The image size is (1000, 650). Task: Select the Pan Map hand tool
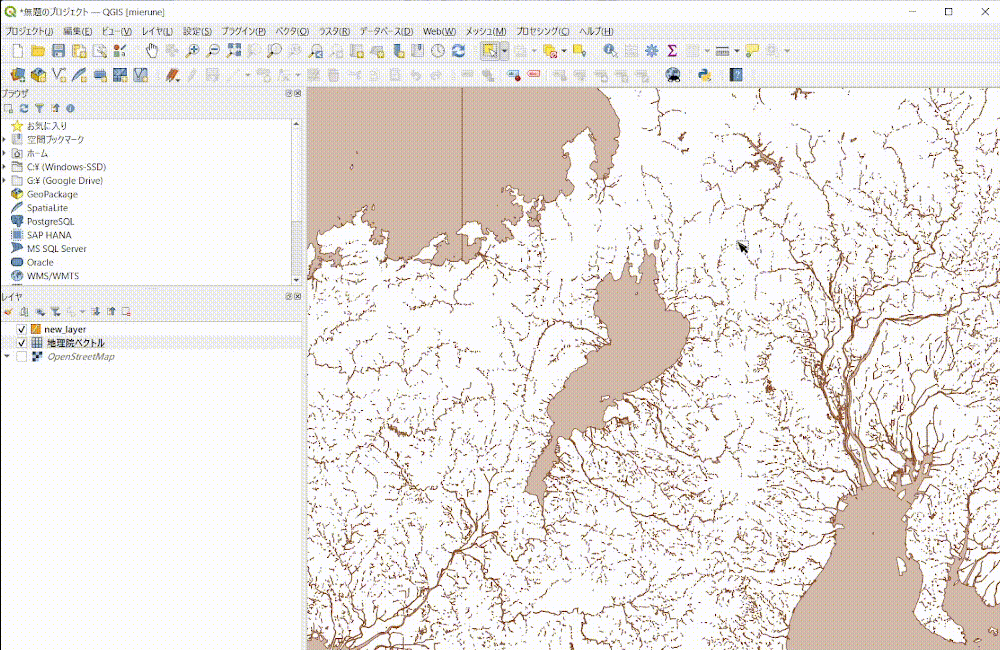tap(152, 51)
